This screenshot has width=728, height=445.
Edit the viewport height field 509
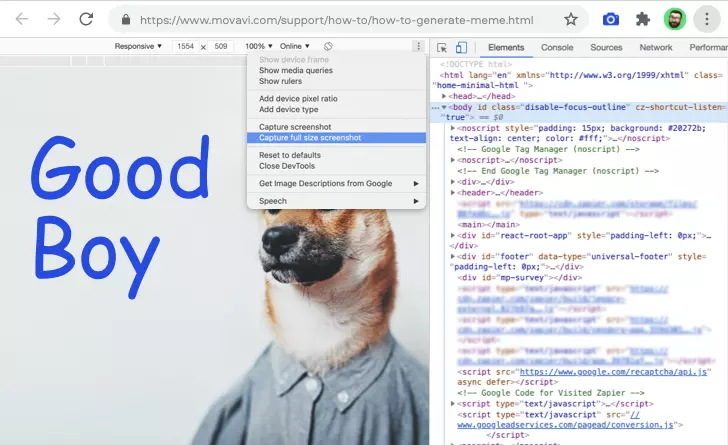221,46
